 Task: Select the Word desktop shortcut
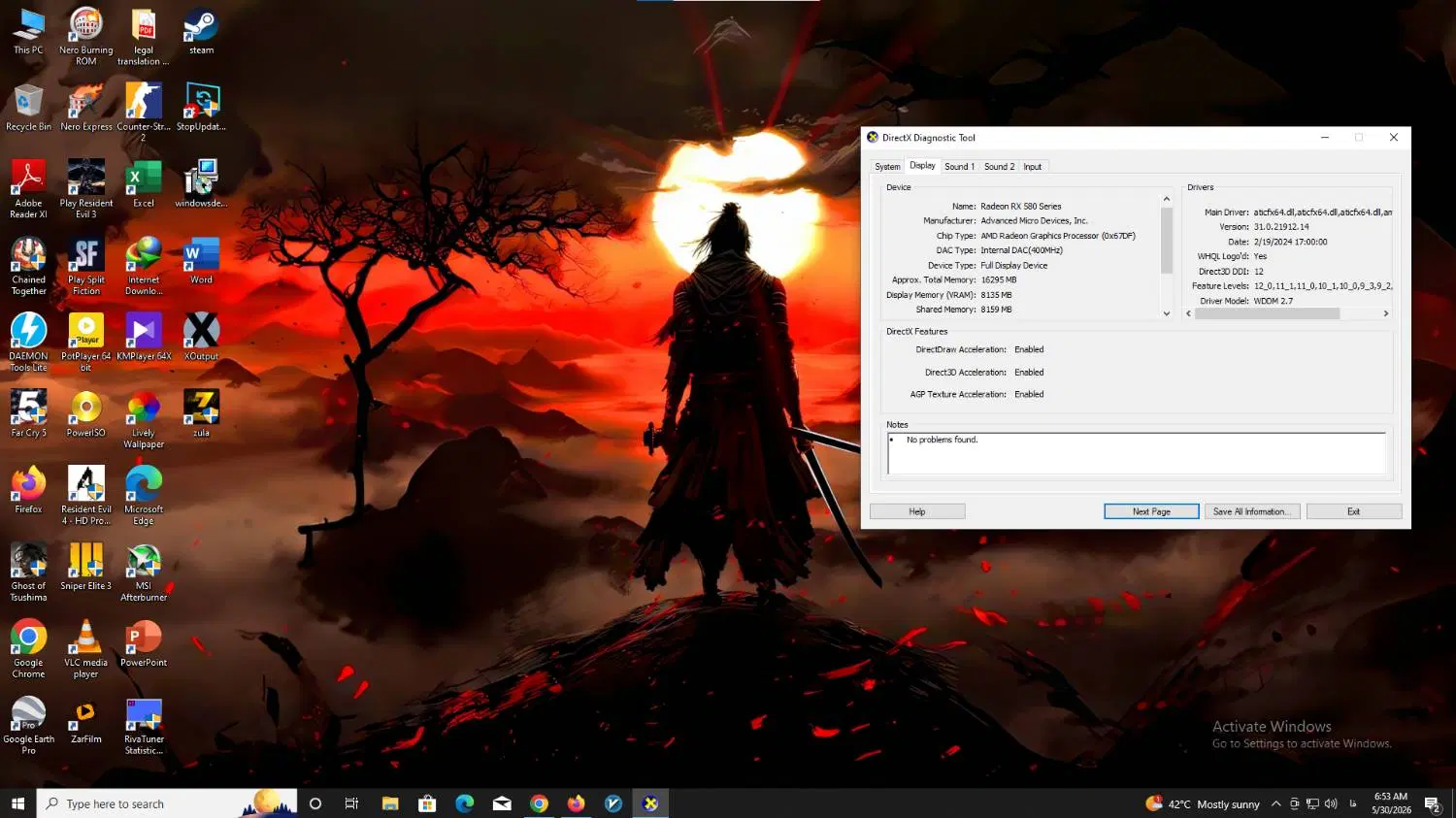(201, 261)
